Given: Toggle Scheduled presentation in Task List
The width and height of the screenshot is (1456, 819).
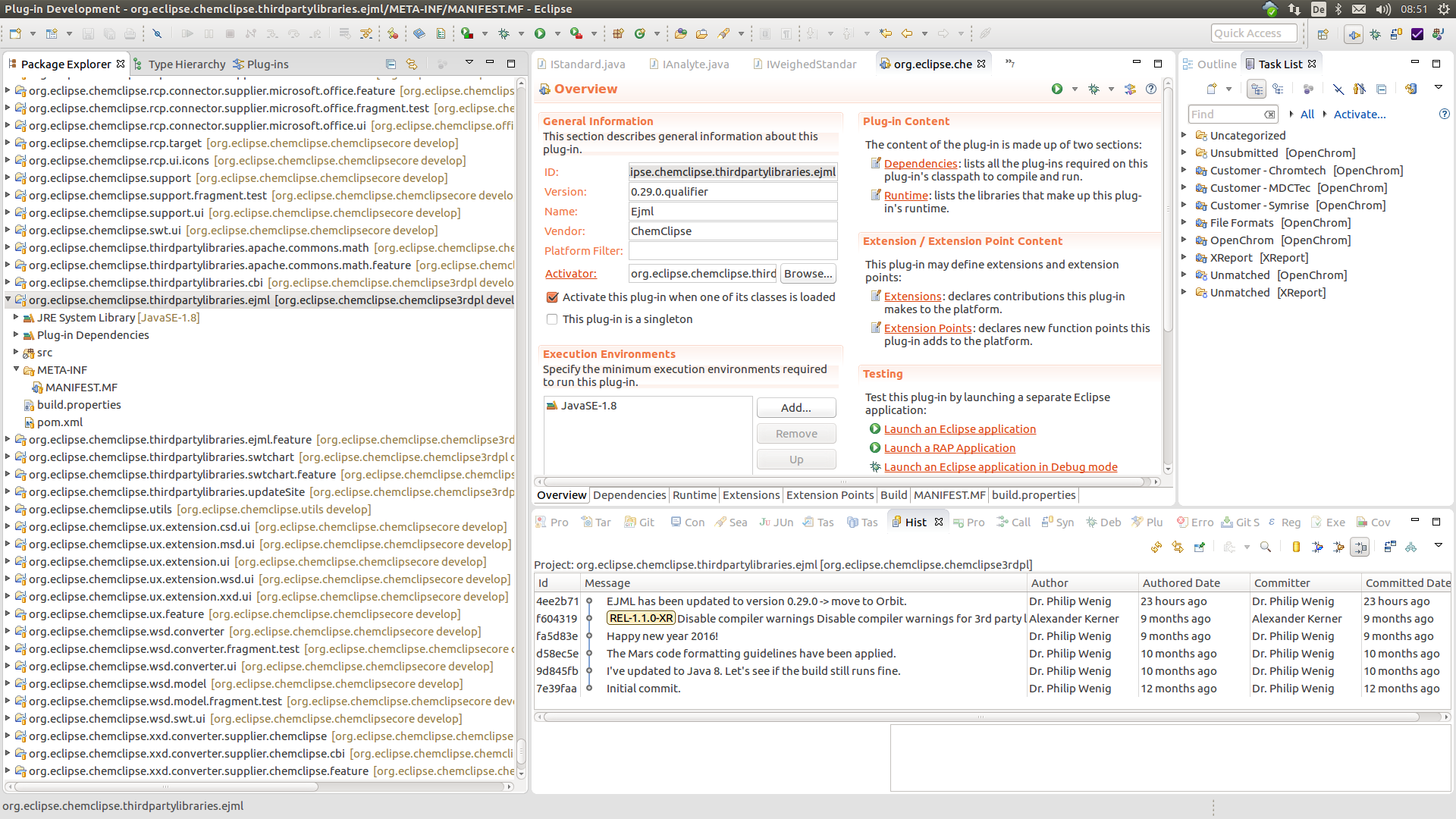Looking at the screenshot, I should point(1278,89).
